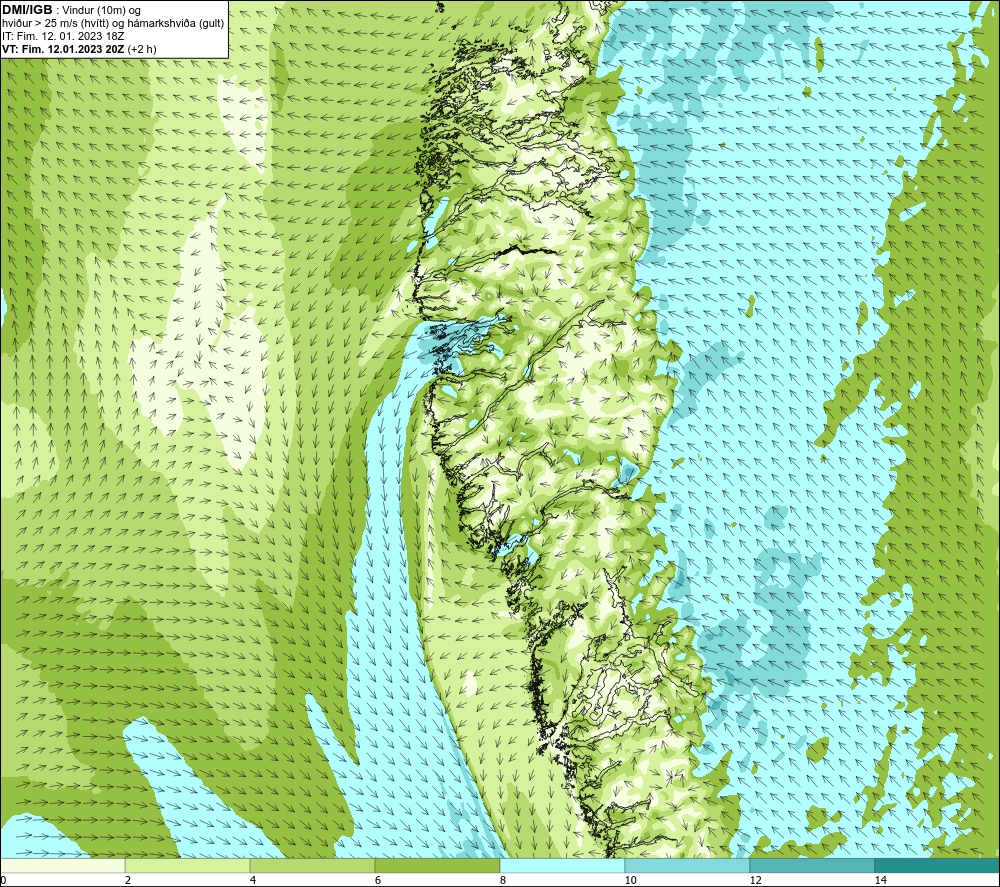Click the scale value '10'
Viewport: 1000px width, 887px height.
(631, 880)
